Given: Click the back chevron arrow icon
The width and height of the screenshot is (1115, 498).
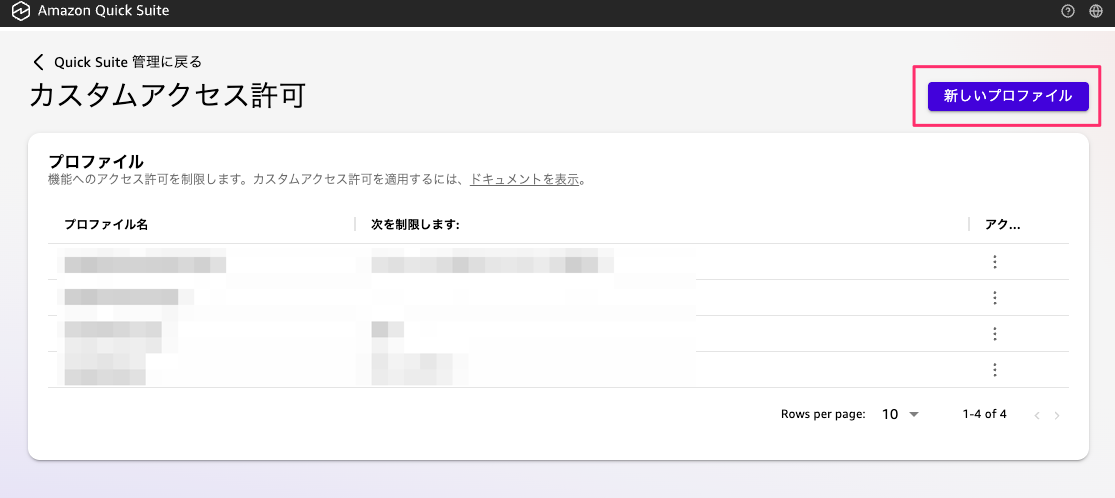Looking at the screenshot, I should [39, 62].
